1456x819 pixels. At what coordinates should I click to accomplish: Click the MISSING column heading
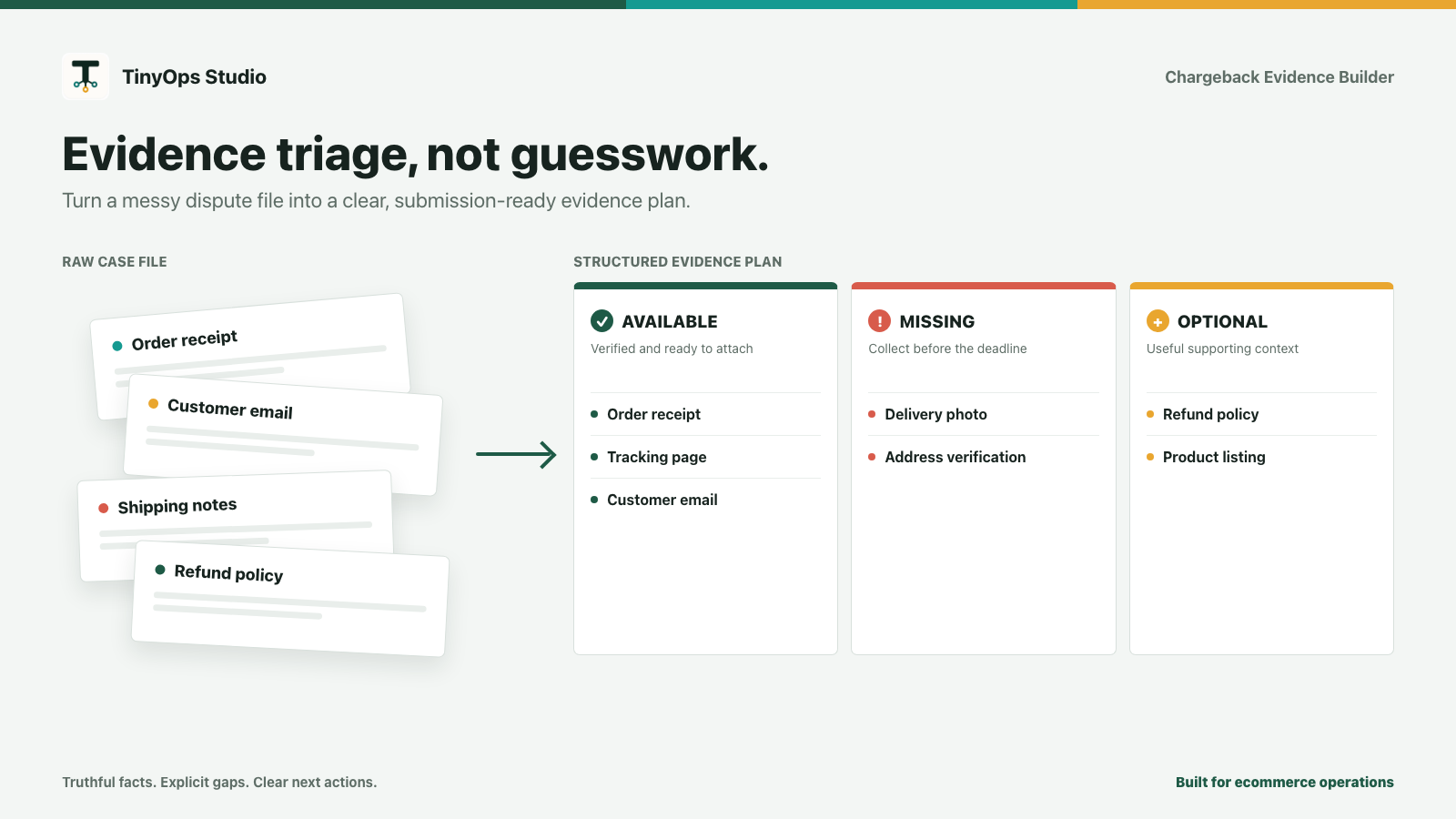(937, 321)
